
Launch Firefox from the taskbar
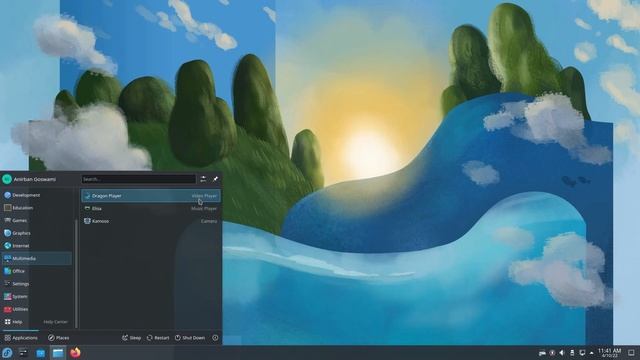pos(75,353)
